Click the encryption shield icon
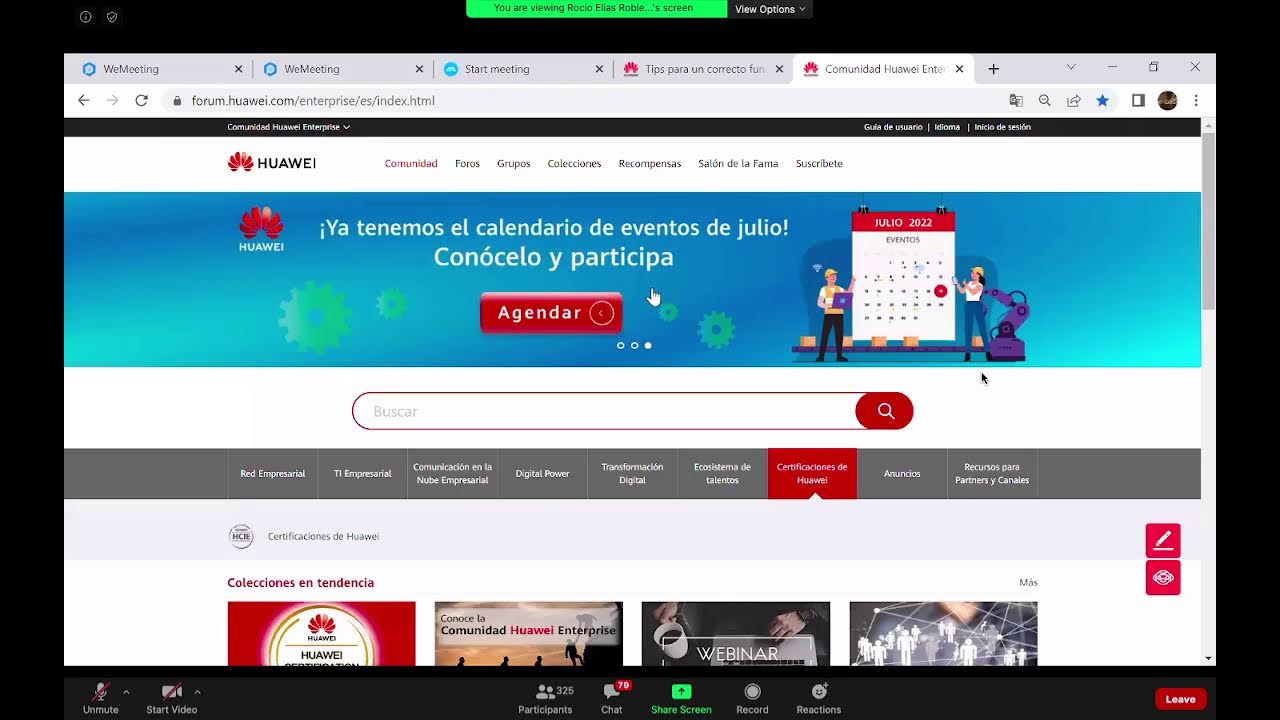This screenshot has height=720, width=1280. click(112, 17)
